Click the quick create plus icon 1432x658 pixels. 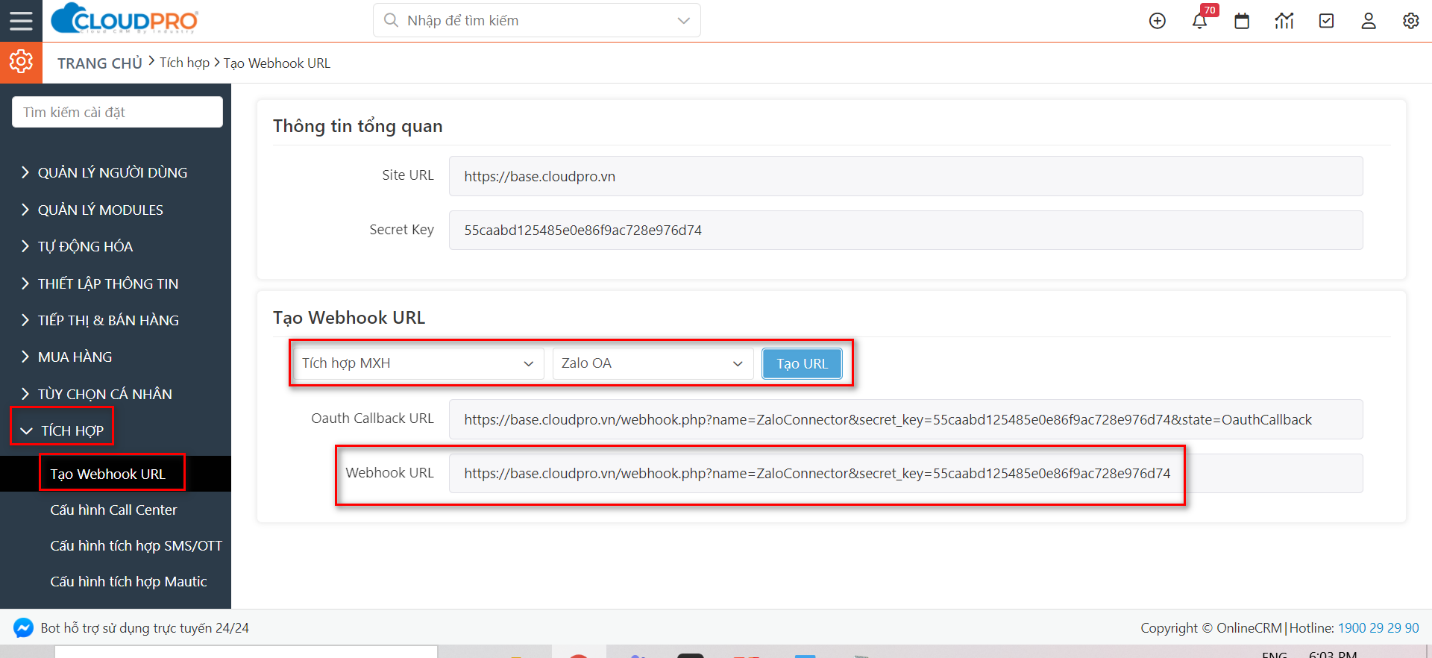coord(1157,20)
